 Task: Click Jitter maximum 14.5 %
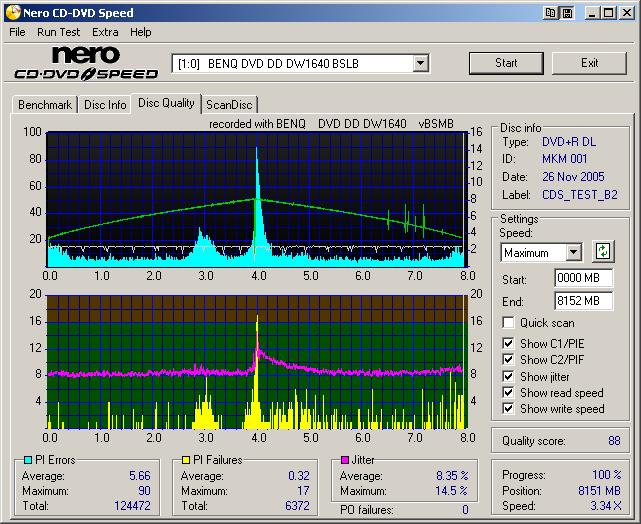point(452,490)
